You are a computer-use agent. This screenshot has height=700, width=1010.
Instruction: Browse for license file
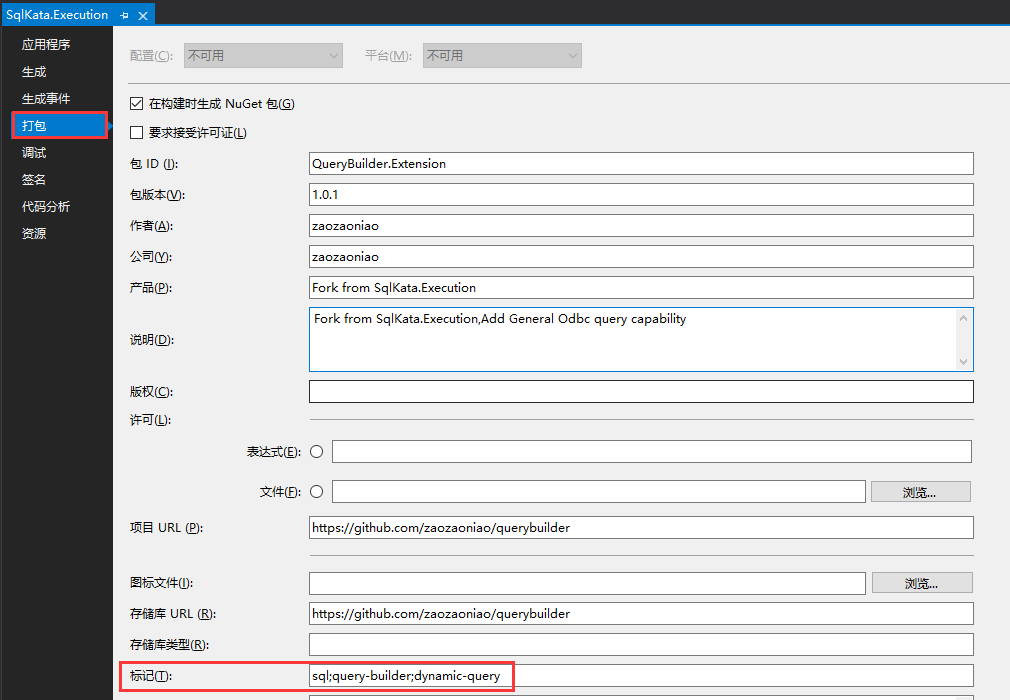(920, 492)
